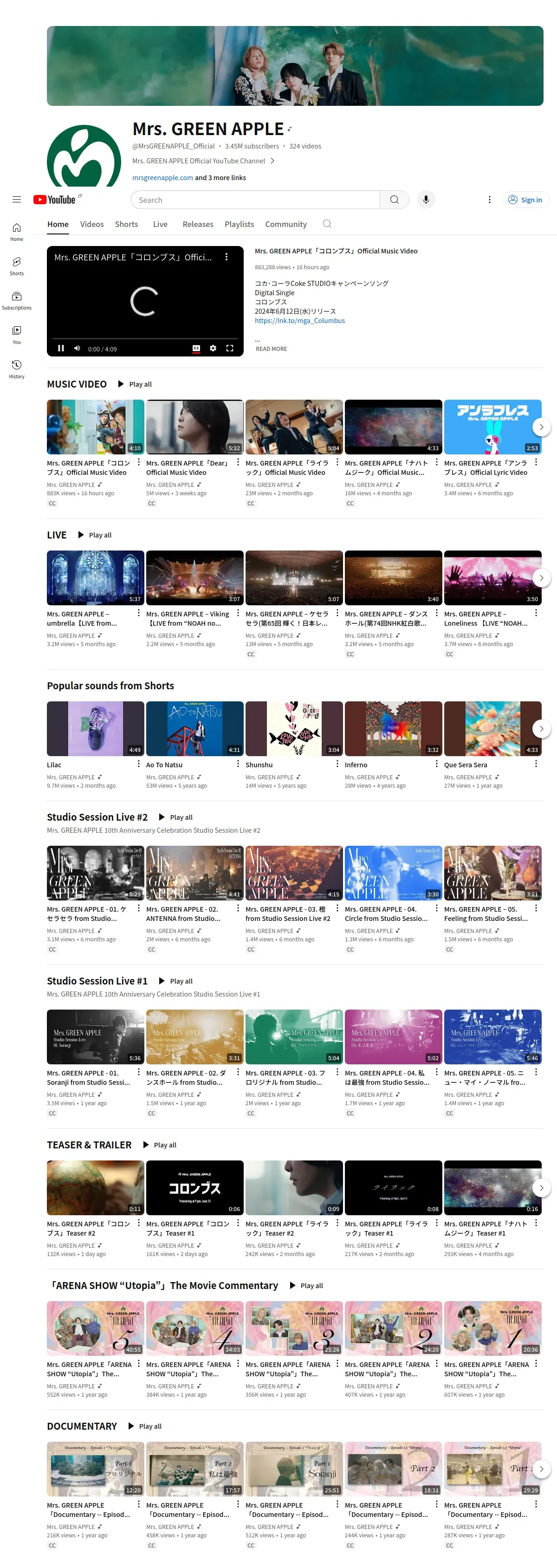Screen dimensions: 557x1568
Task: Show next videos in LIVE row
Action: click(541, 577)
